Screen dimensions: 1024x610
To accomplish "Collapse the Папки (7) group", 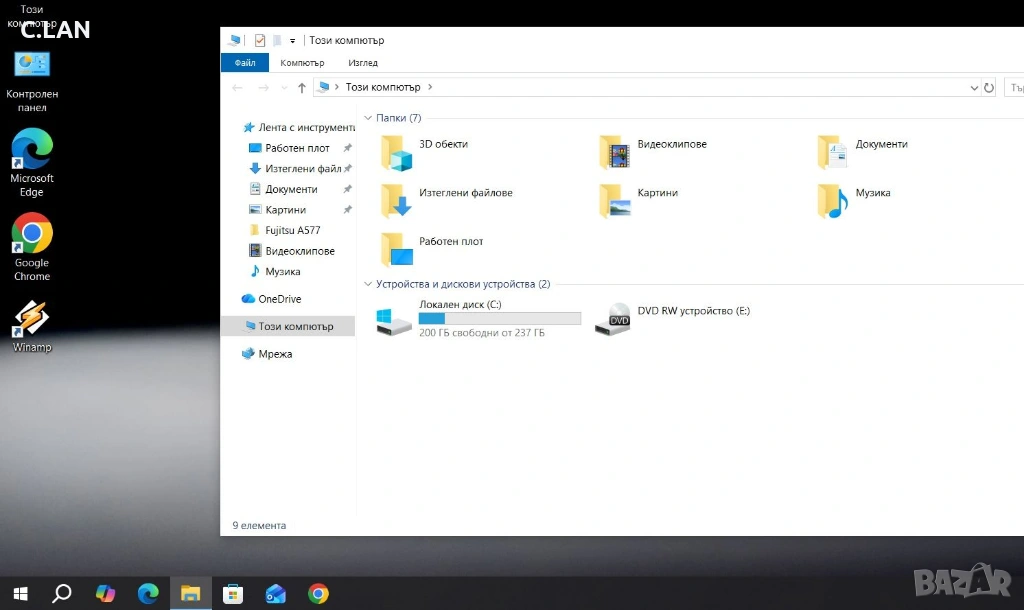I will [368, 118].
